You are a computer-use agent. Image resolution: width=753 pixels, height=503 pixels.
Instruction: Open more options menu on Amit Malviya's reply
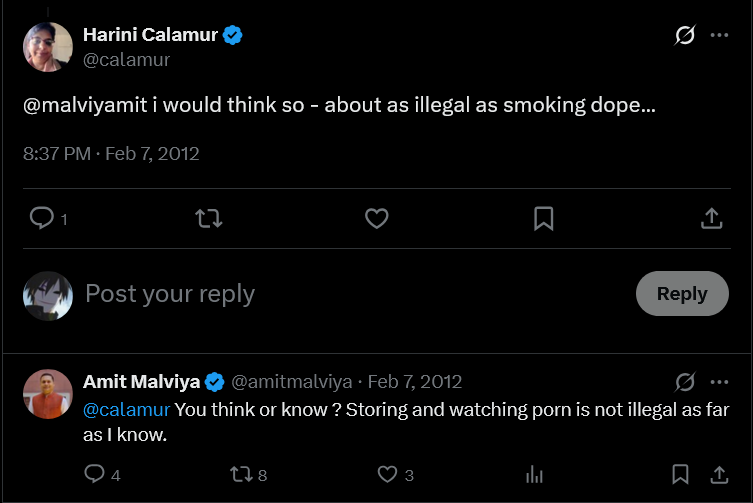pos(719,382)
